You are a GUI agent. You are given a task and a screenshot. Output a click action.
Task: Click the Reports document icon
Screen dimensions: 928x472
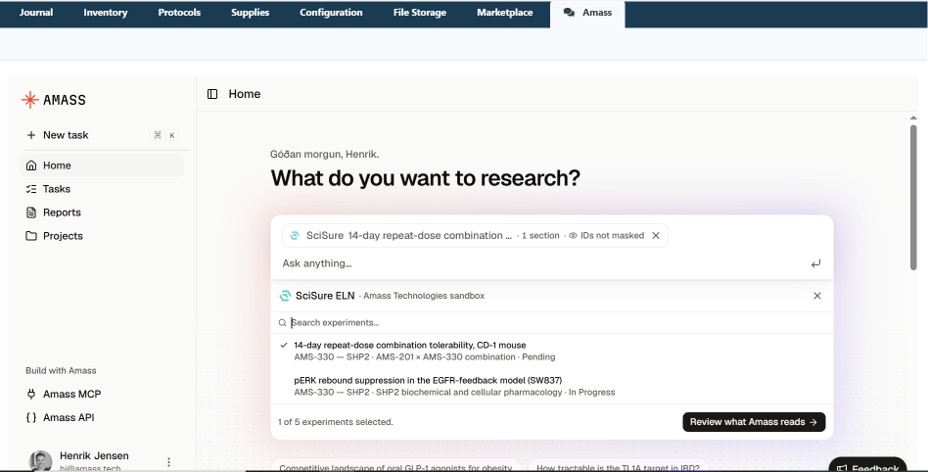pos(31,212)
